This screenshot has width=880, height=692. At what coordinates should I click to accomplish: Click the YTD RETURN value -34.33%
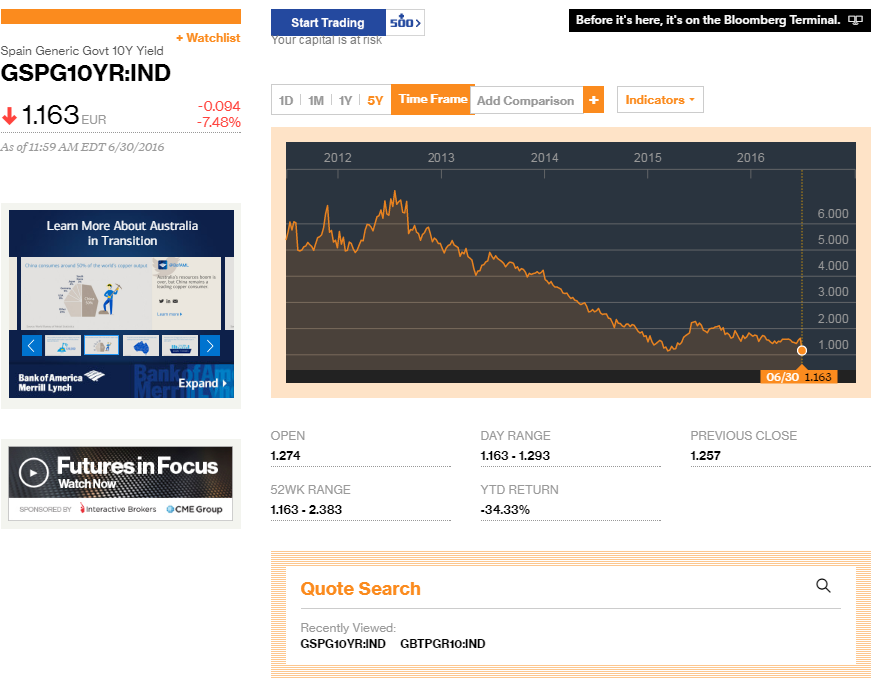point(505,510)
